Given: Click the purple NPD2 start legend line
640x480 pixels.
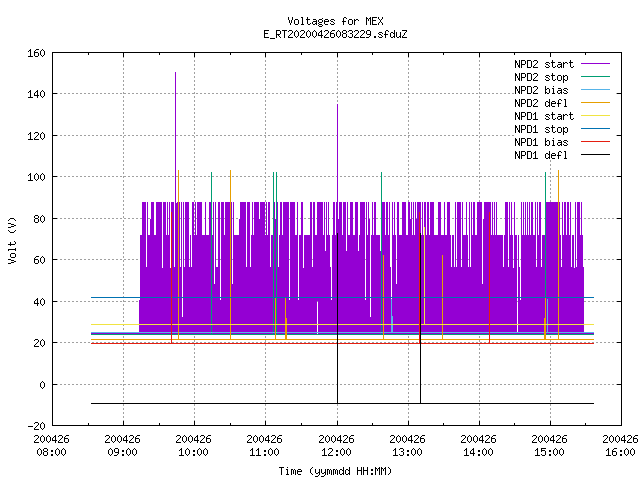Looking at the screenshot, I should [x=595, y=64].
